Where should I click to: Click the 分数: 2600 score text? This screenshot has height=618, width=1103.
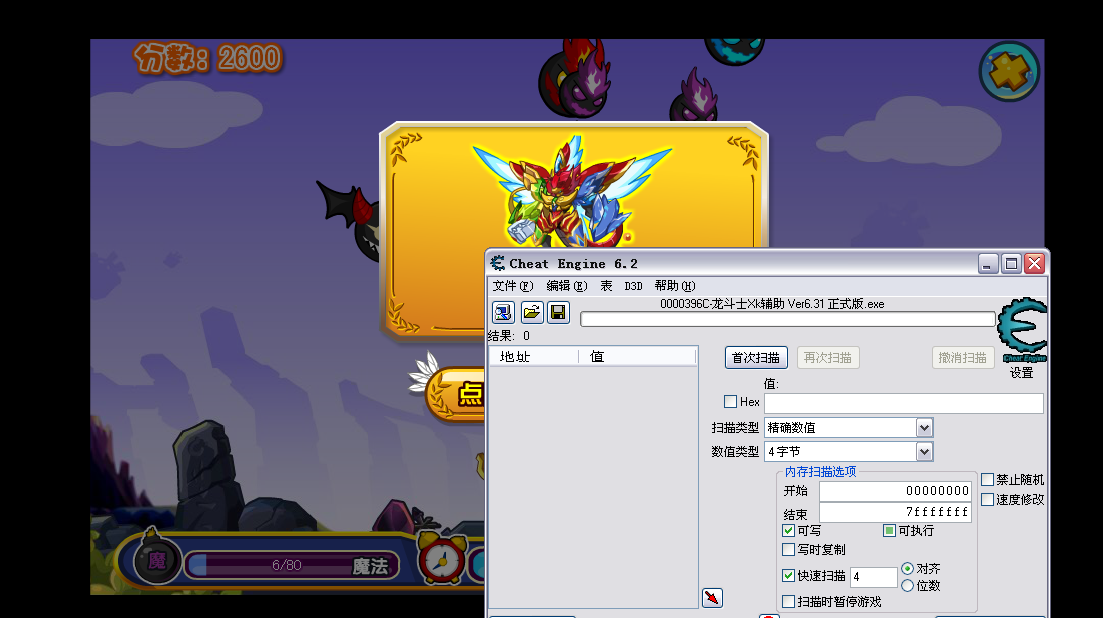[x=208, y=58]
